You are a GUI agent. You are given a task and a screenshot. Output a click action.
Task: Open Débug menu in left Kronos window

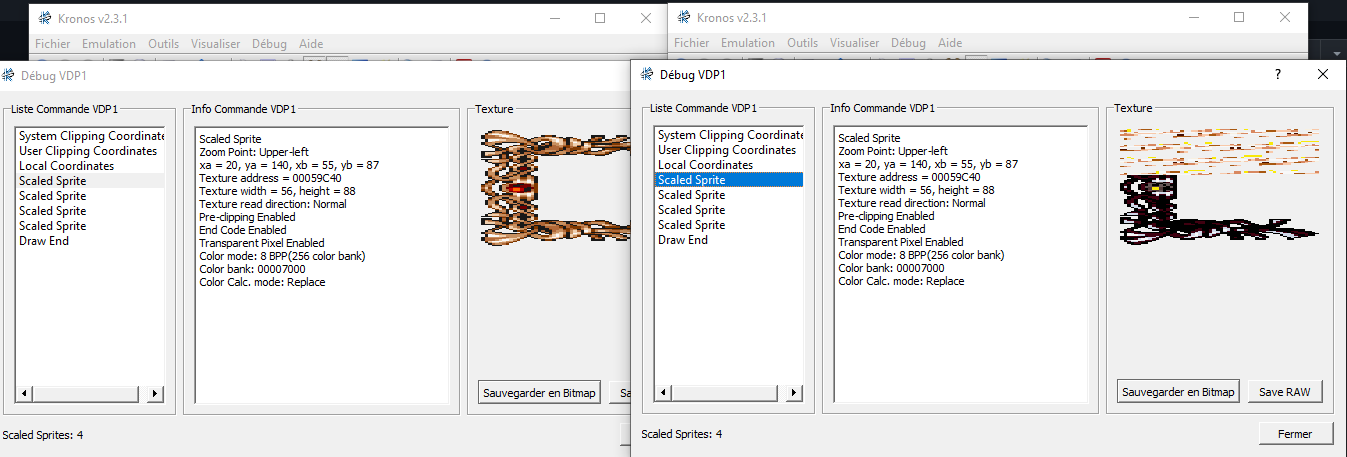tap(269, 44)
